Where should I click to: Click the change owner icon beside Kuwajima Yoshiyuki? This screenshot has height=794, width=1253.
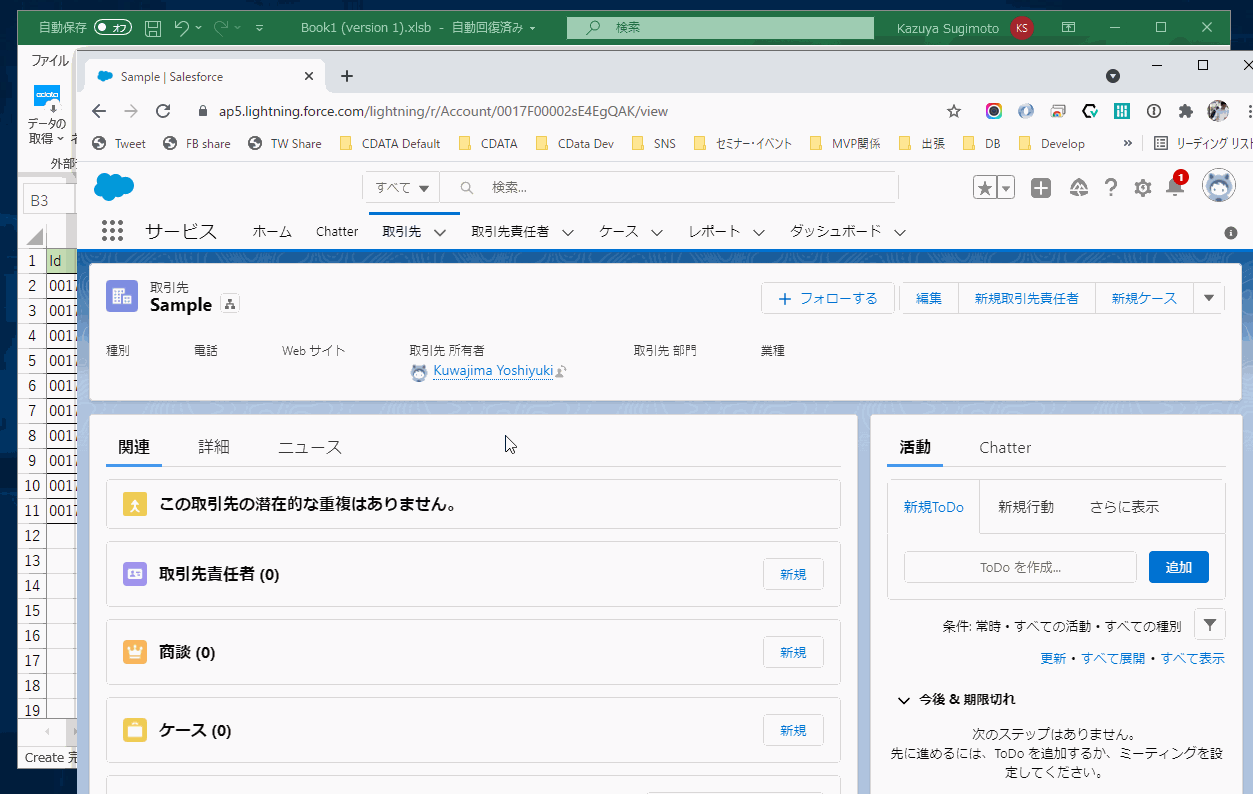click(561, 371)
